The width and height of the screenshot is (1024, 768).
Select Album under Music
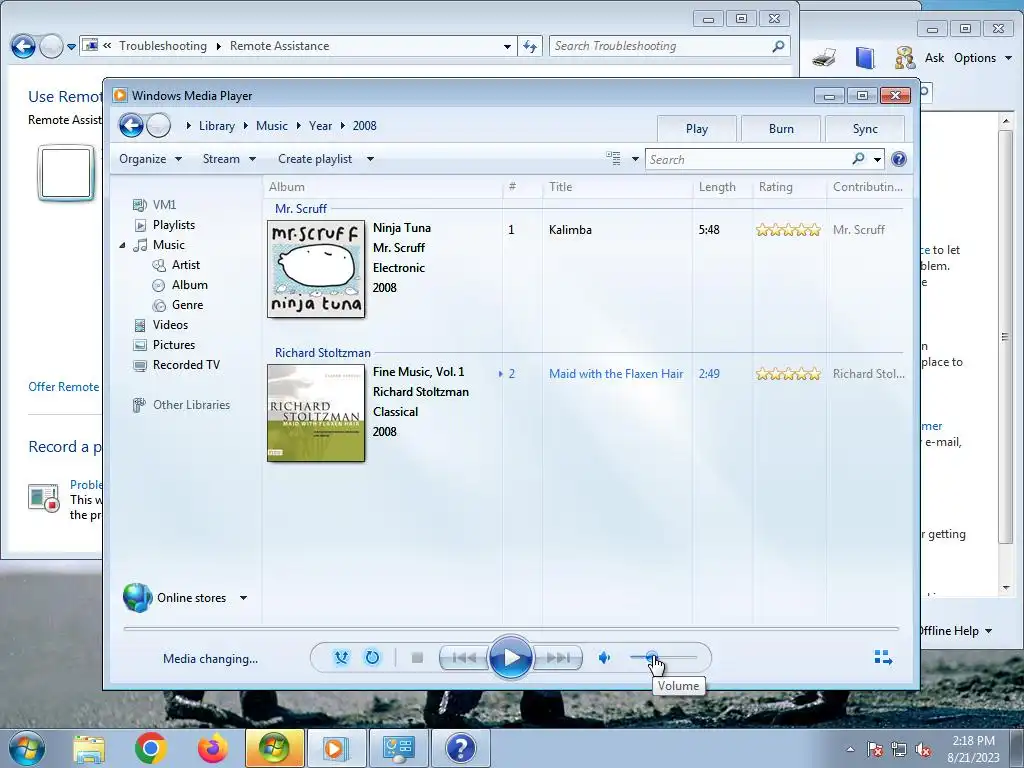(189, 285)
